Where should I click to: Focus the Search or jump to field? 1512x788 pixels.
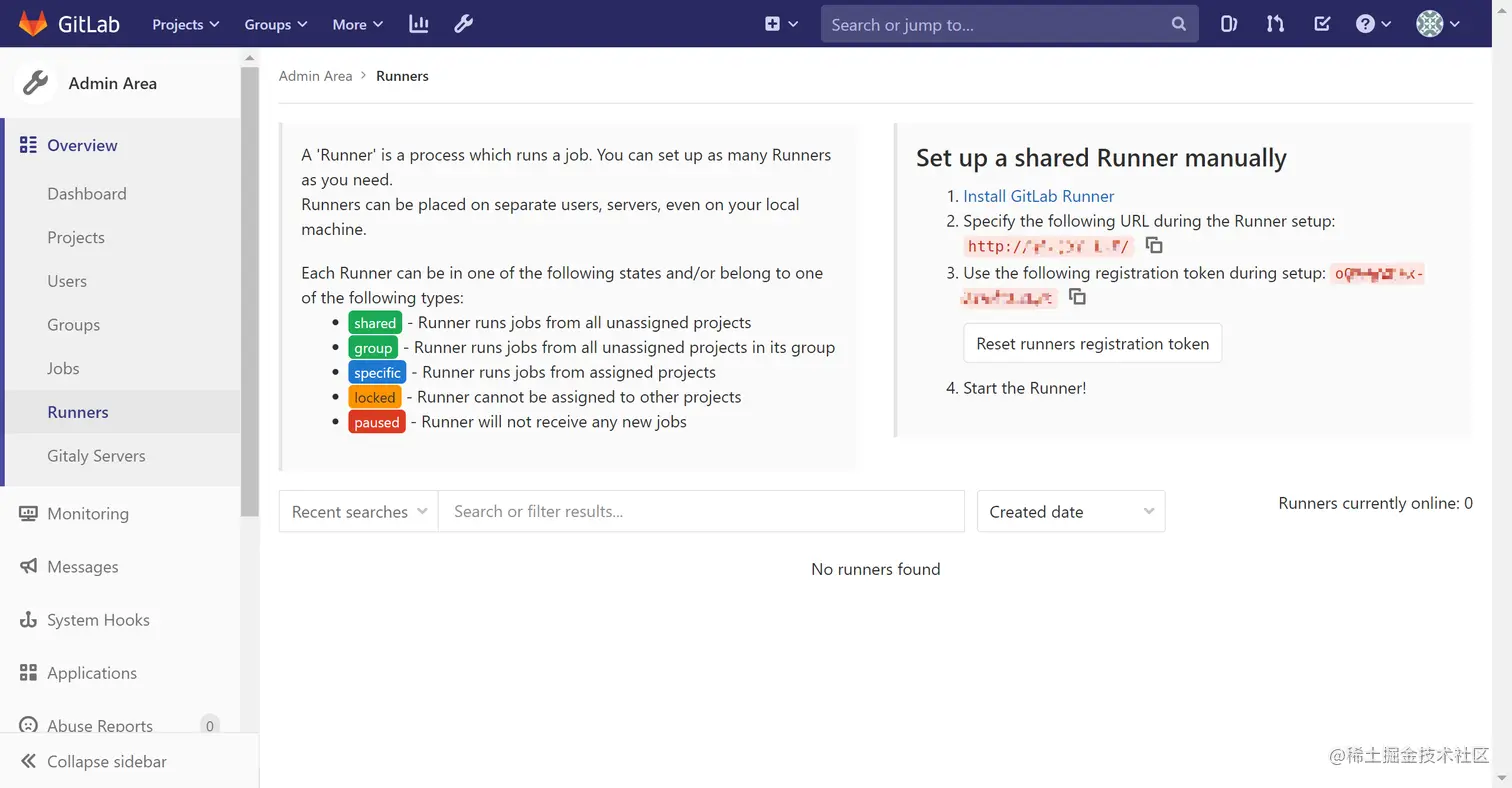click(x=1009, y=24)
